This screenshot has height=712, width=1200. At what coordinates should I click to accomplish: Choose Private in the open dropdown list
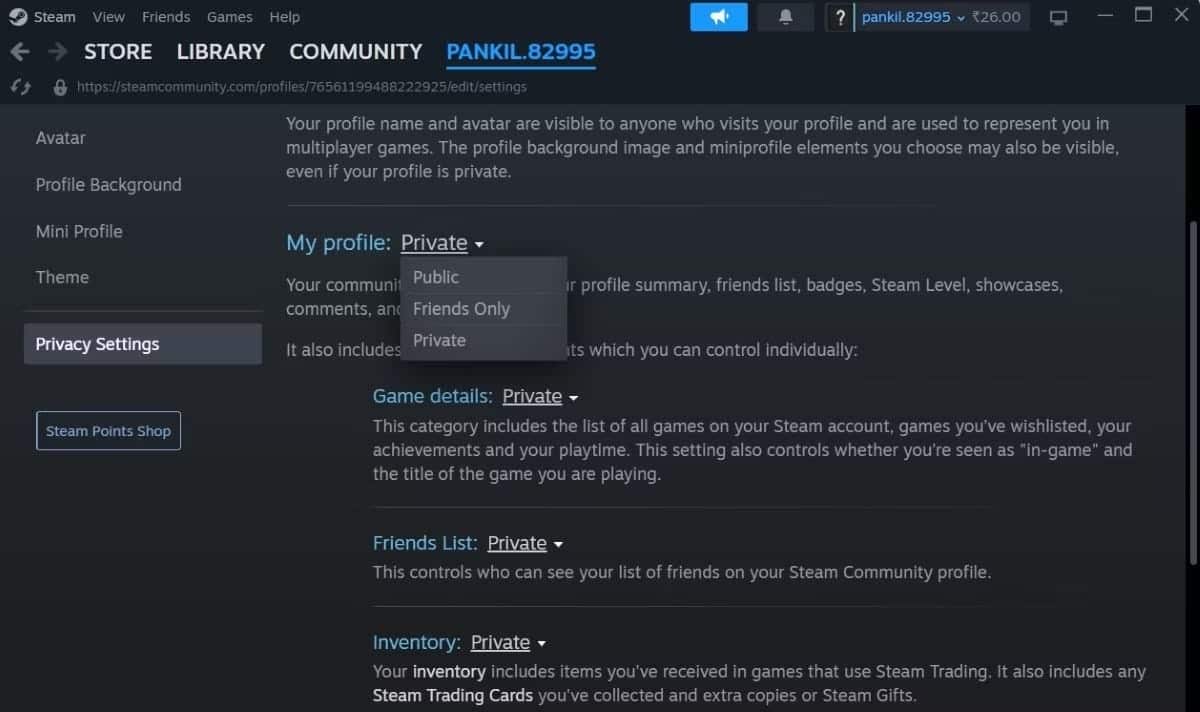tap(484, 340)
